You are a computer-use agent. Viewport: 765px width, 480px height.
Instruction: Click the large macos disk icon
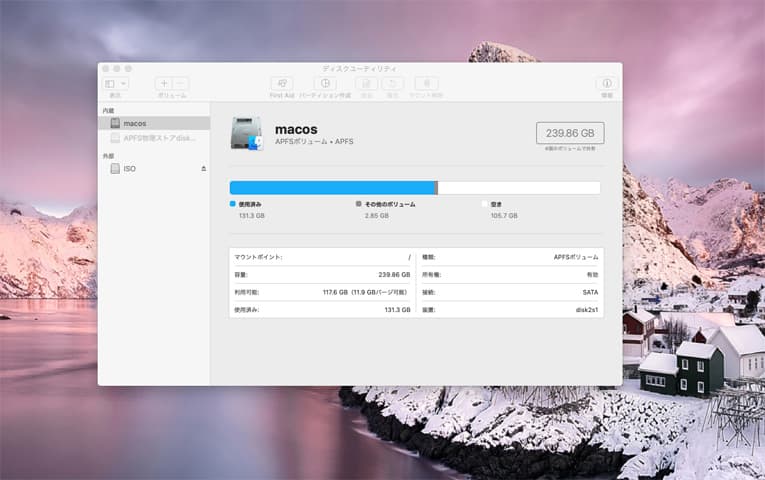point(246,134)
